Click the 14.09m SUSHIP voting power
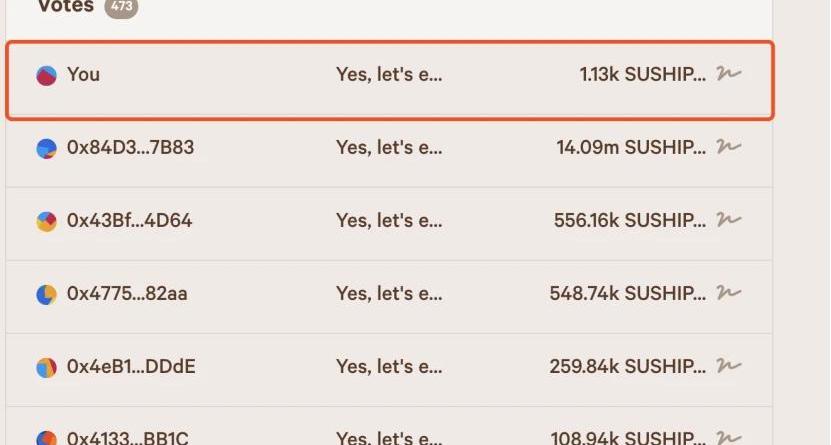Image resolution: width=831 pixels, height=445 pixels. (x=631, y=148)
